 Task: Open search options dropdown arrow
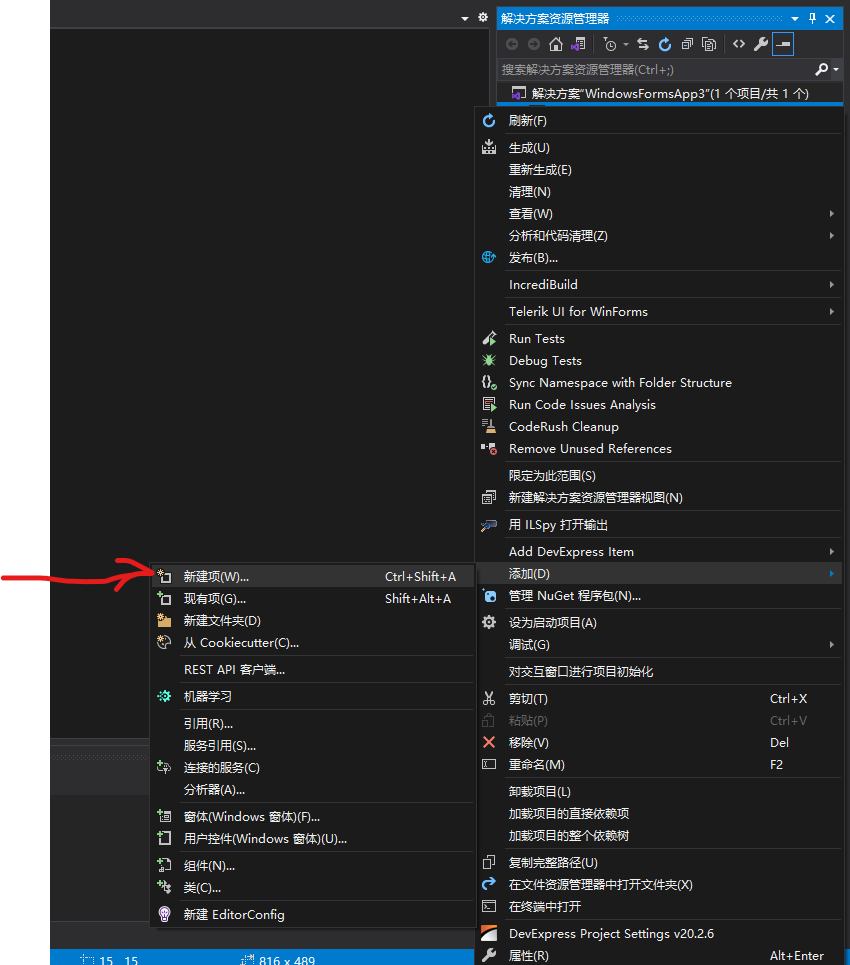click(x=836, y=70)
